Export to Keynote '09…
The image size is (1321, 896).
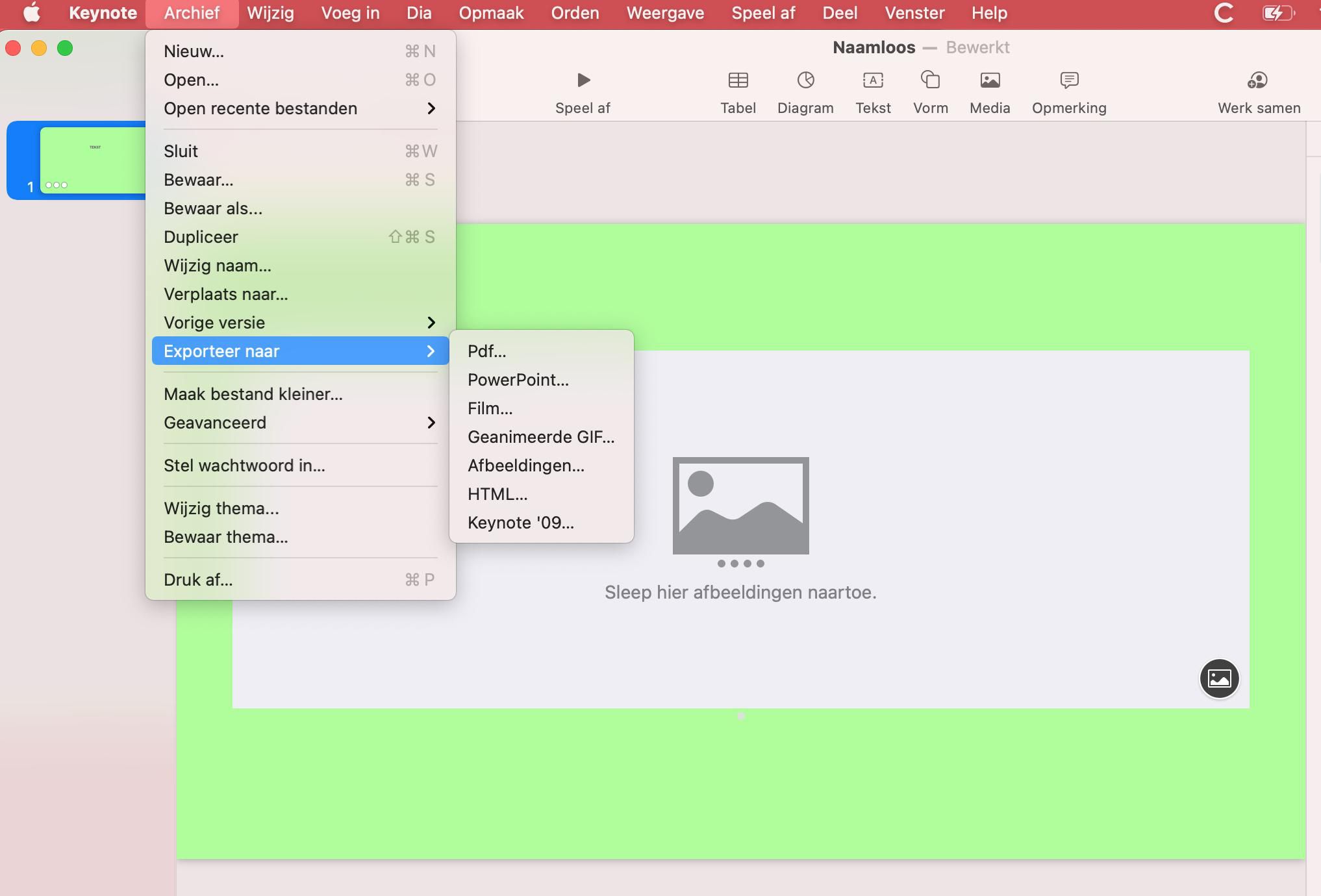(x=542, y=523)
